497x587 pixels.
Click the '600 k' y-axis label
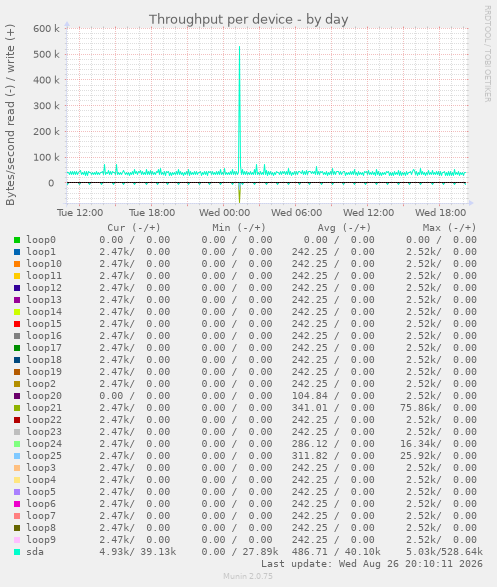pos(46,28)
